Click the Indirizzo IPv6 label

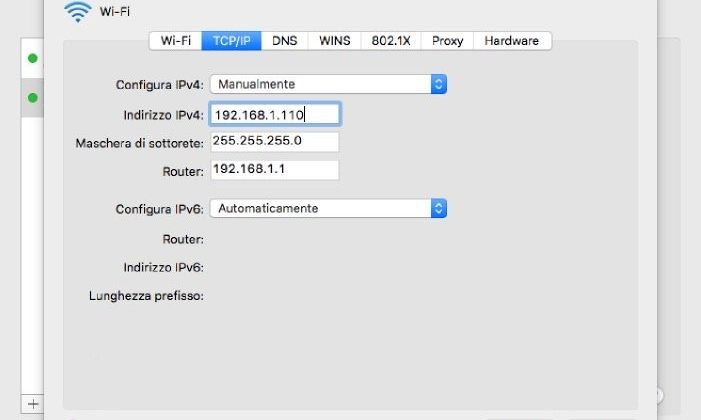[164, 267]
